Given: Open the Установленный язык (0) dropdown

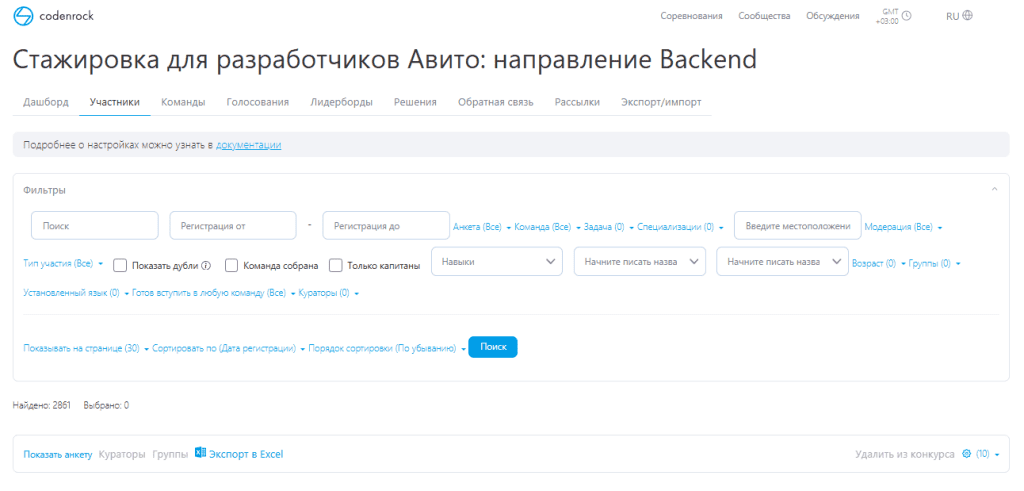Looking at the screenshot, I should coord(76,293).
